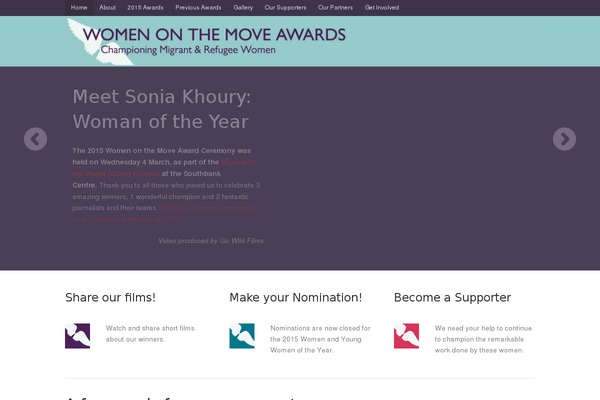Follow the Women of the World Festival link
This screenshot has height=400, width=600.
(x=164, y=168)
